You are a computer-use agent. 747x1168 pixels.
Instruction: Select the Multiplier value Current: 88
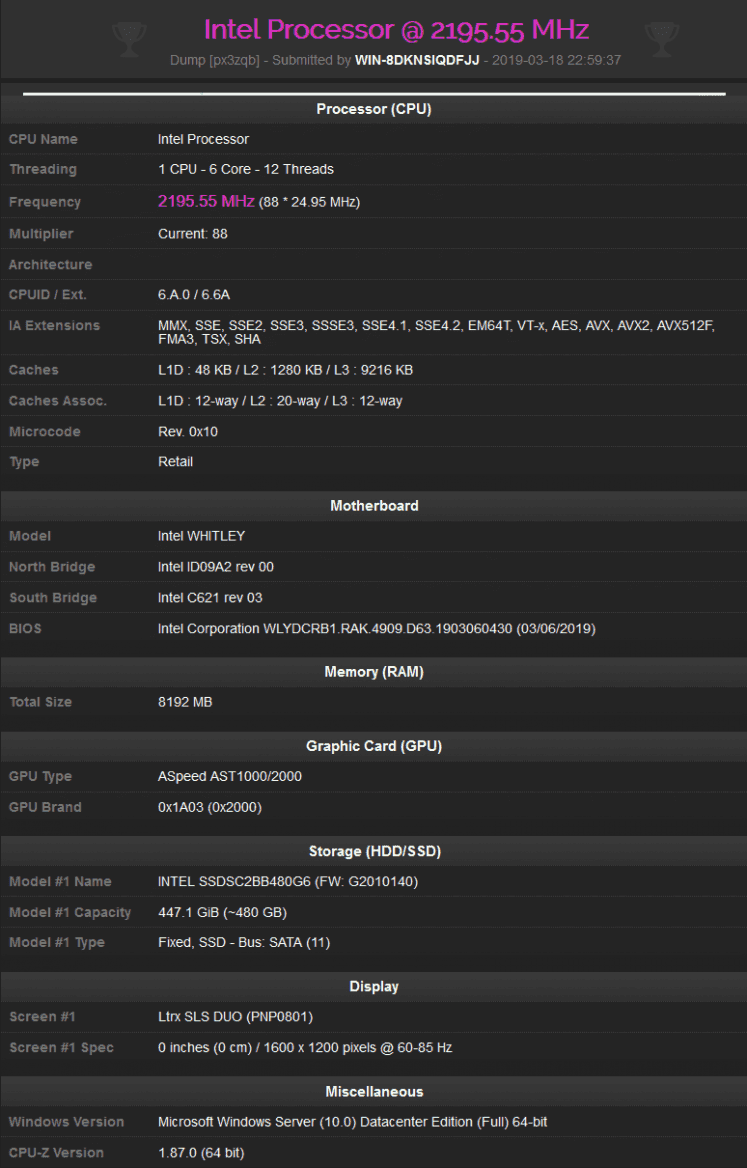(193, 234)
